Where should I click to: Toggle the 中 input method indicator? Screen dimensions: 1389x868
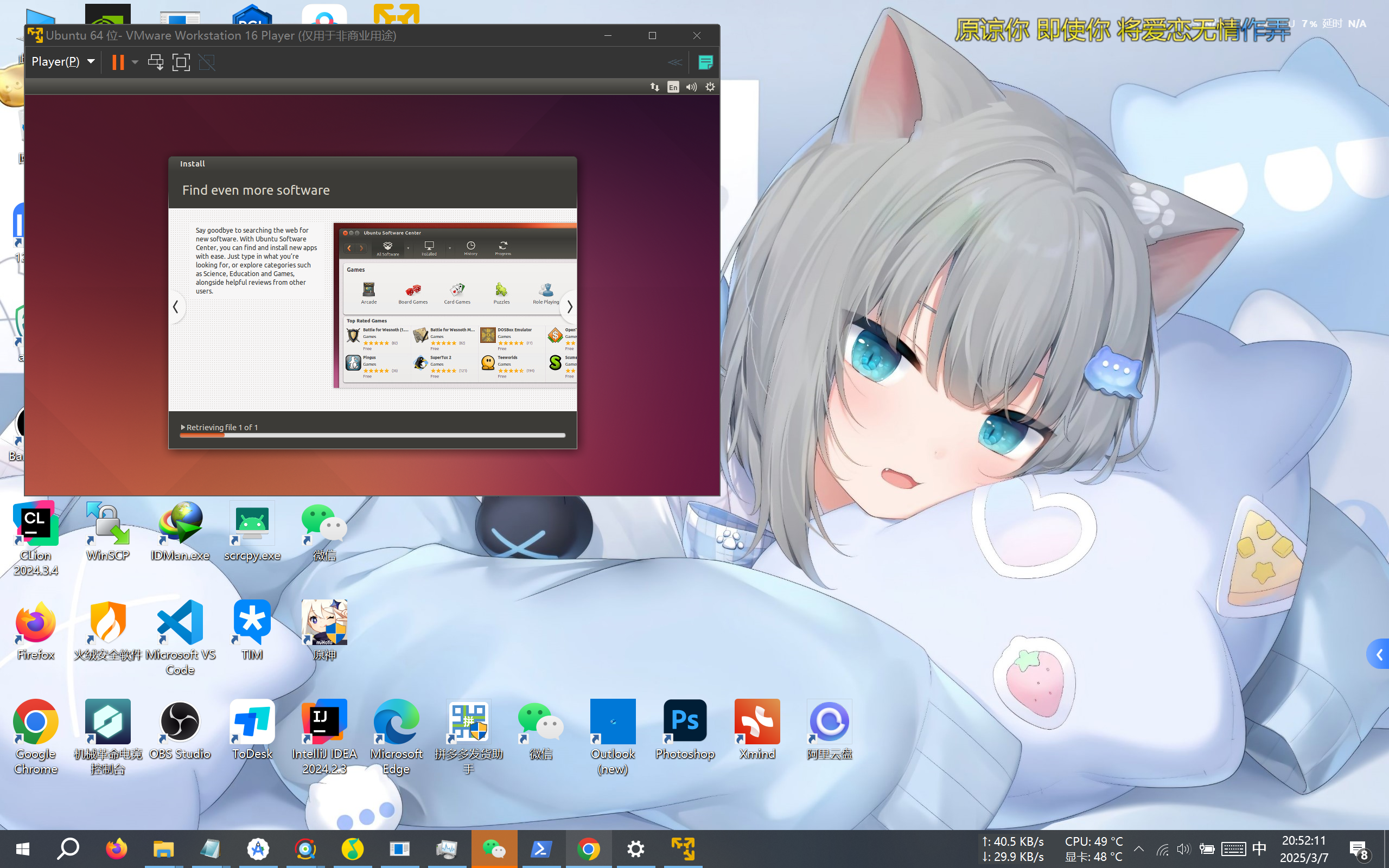pyautogui.click(x=1259, y=849)
